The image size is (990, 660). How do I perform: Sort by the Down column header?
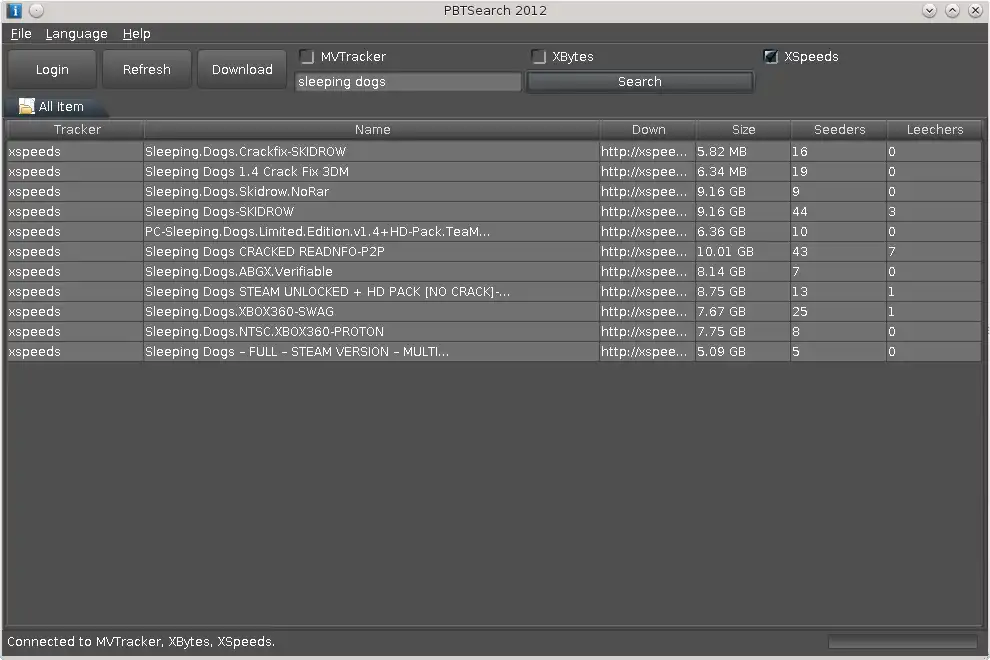(x=648, y=129)
